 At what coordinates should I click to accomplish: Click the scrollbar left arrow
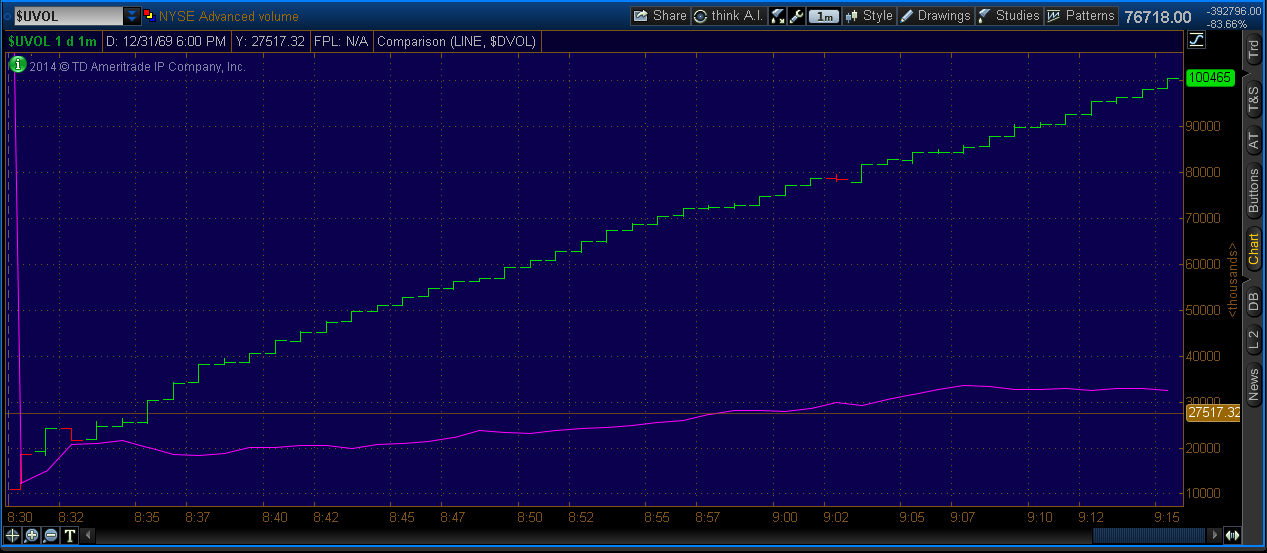[x=88, y=535]
